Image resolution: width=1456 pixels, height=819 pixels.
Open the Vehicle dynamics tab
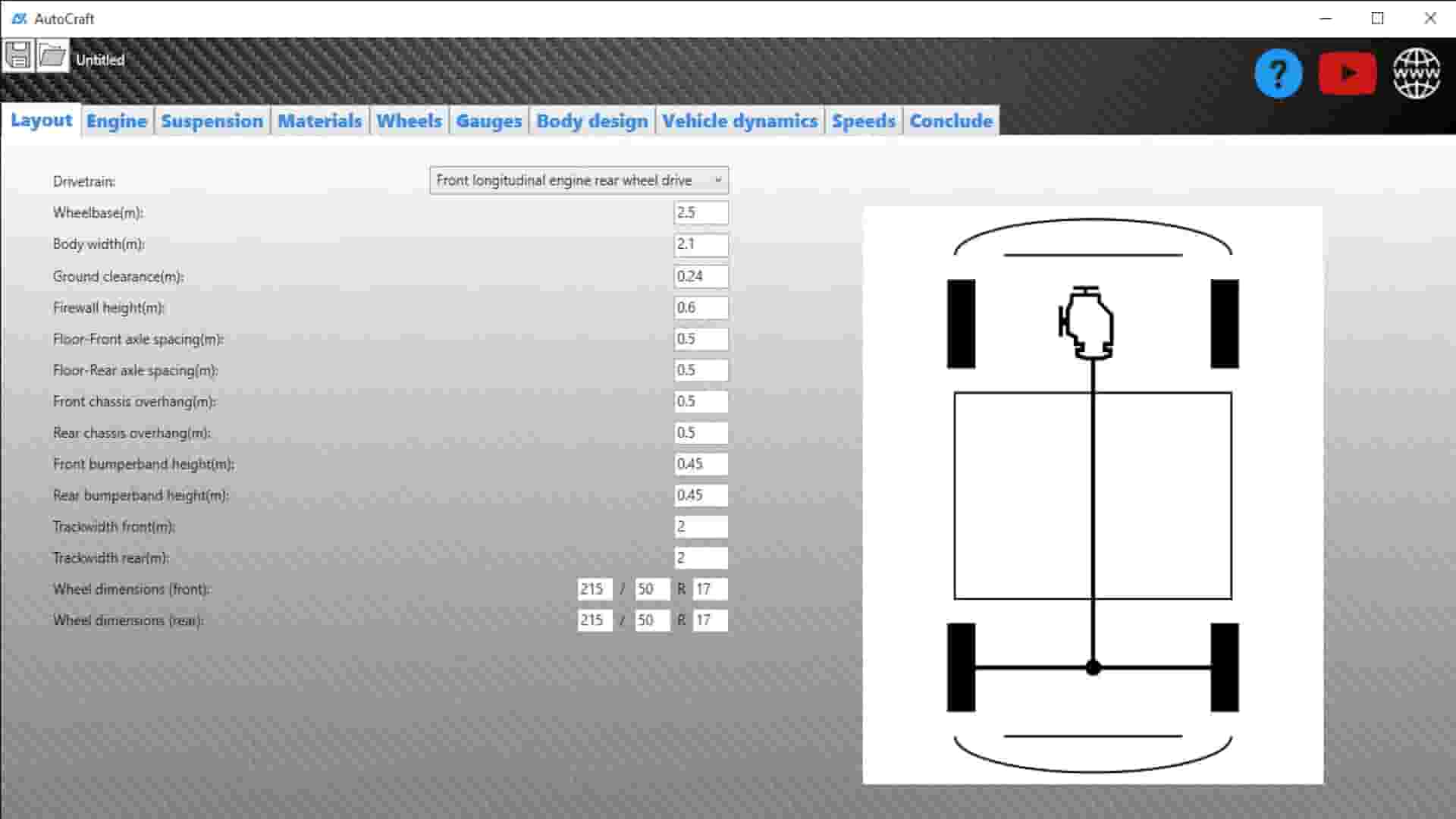739,121
